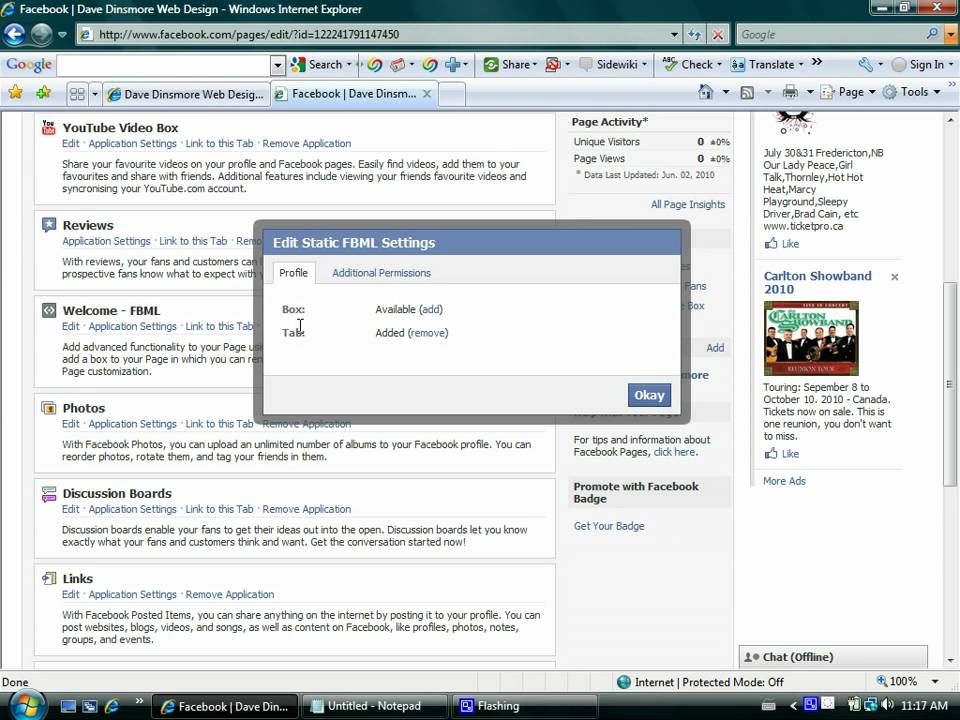Viewport: 960px width, 720px height.
Task: Click the search magnifier in Google search box
Action: [x=932, y=34]
